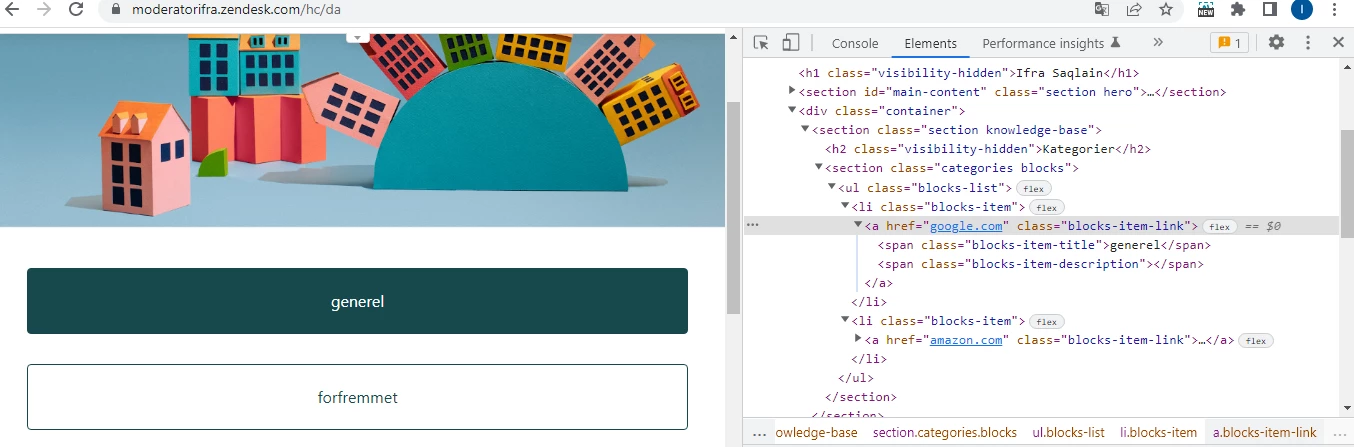Expand the section main-content node
The height and width of the screenshot is (447, 1354).
pyautogui.click(x=793, y=92)
